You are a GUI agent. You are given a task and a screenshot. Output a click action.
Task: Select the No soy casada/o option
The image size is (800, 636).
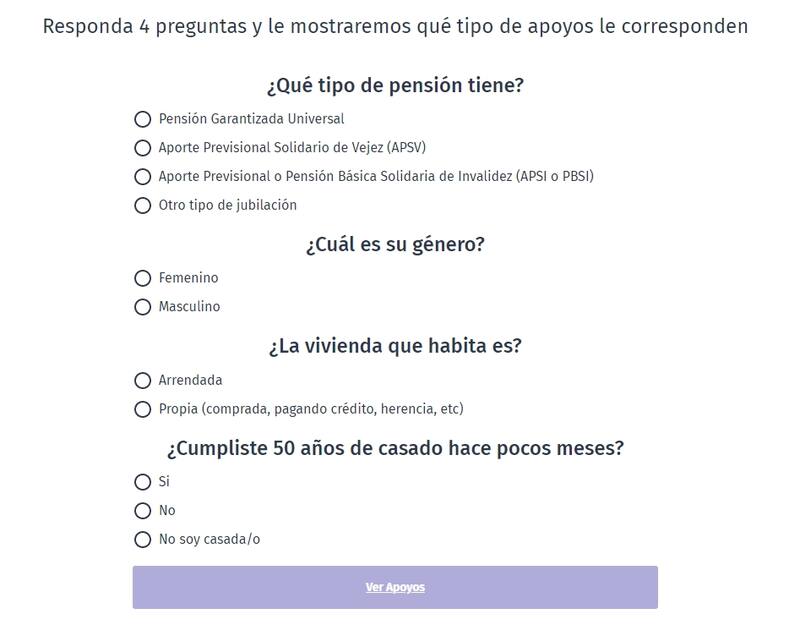coord(142,540)
